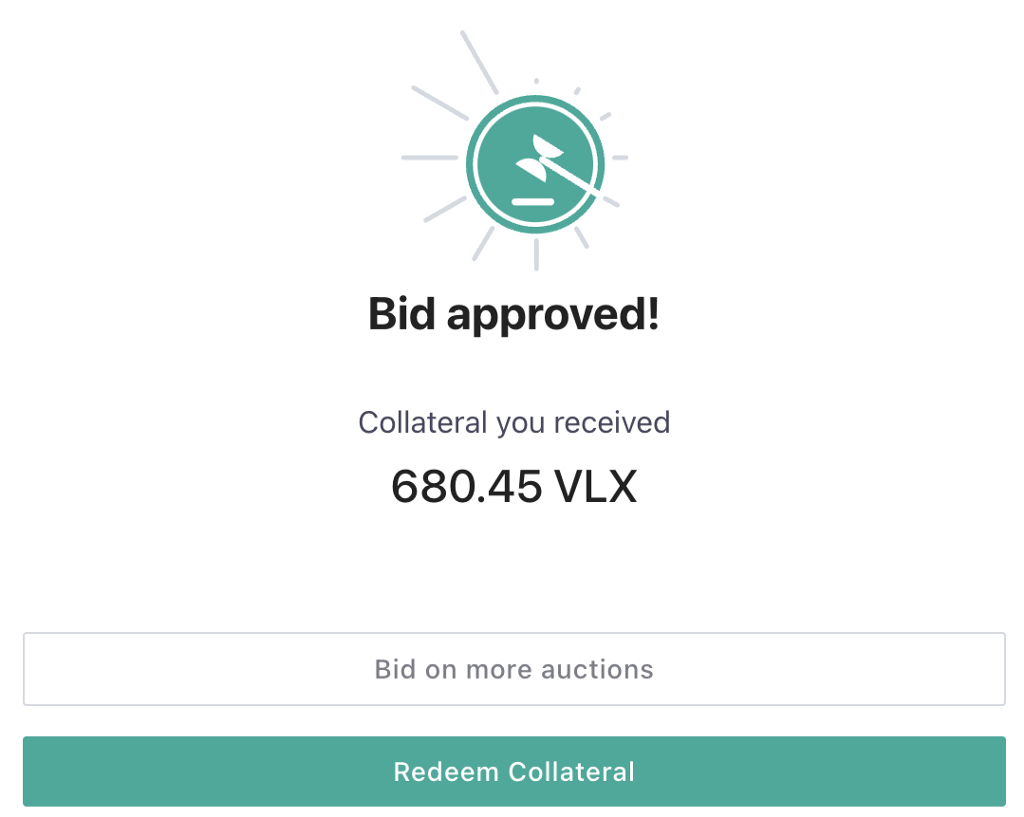Click the word "Collateral" in the gray label
Image resolution: width=1024 pixels, height=817 pixels.
coord(422,422)
